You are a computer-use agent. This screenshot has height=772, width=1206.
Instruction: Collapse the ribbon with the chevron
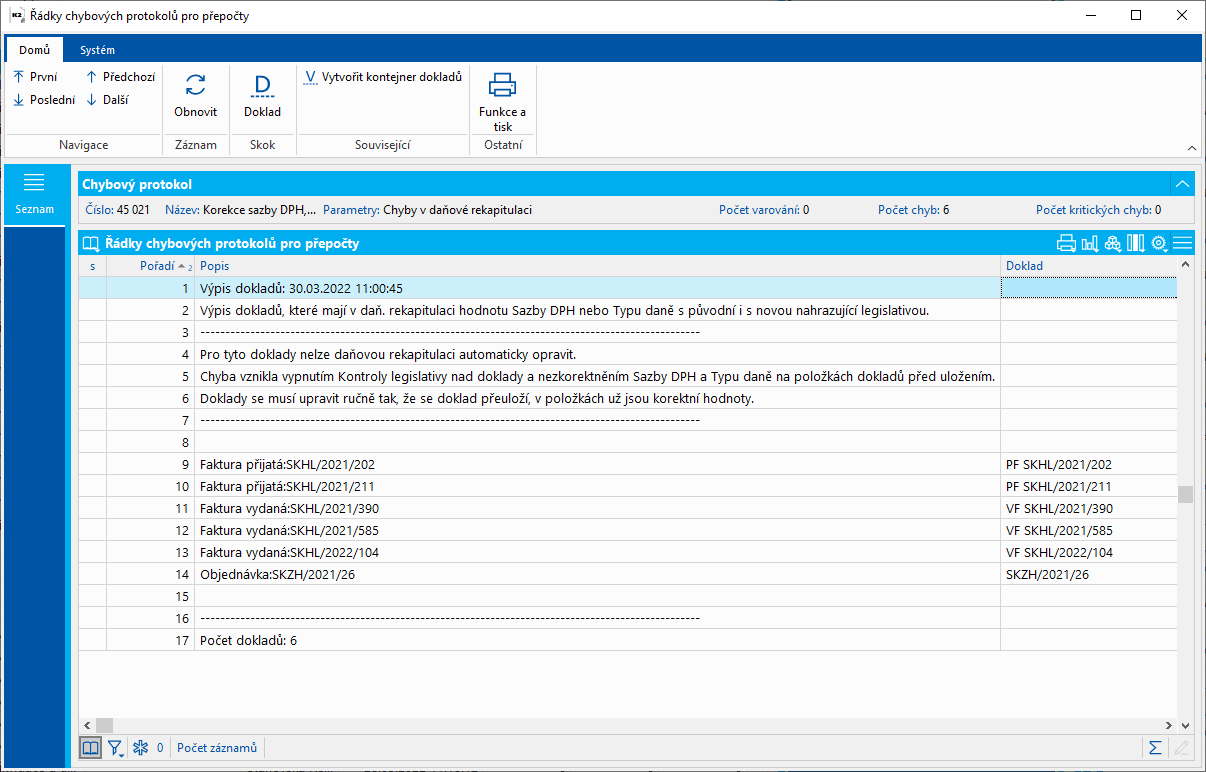pyautogui.click(x=1191, y=148)
